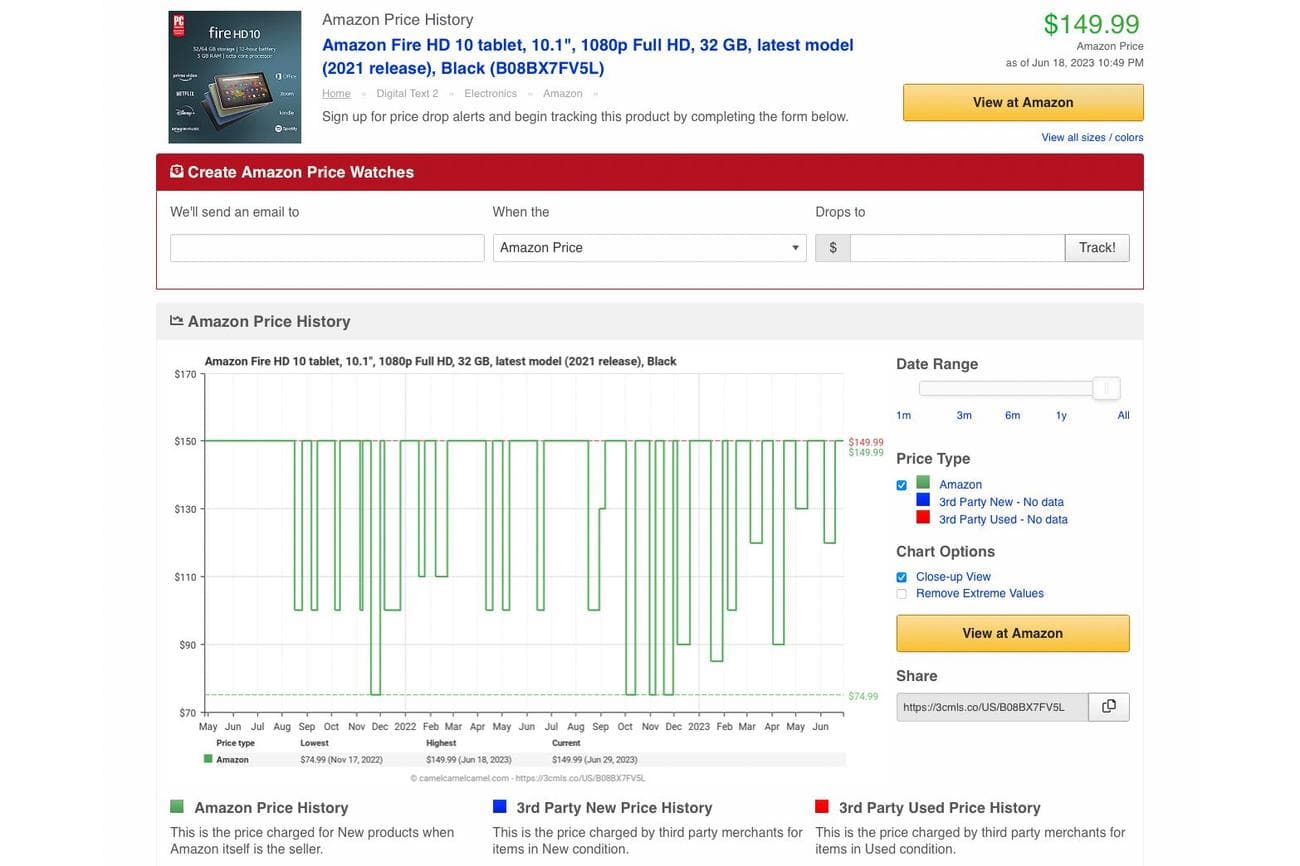Click the green Amazon legend square below the chart
Viewport: 1300px width, 866px height.
pos(207,759)
